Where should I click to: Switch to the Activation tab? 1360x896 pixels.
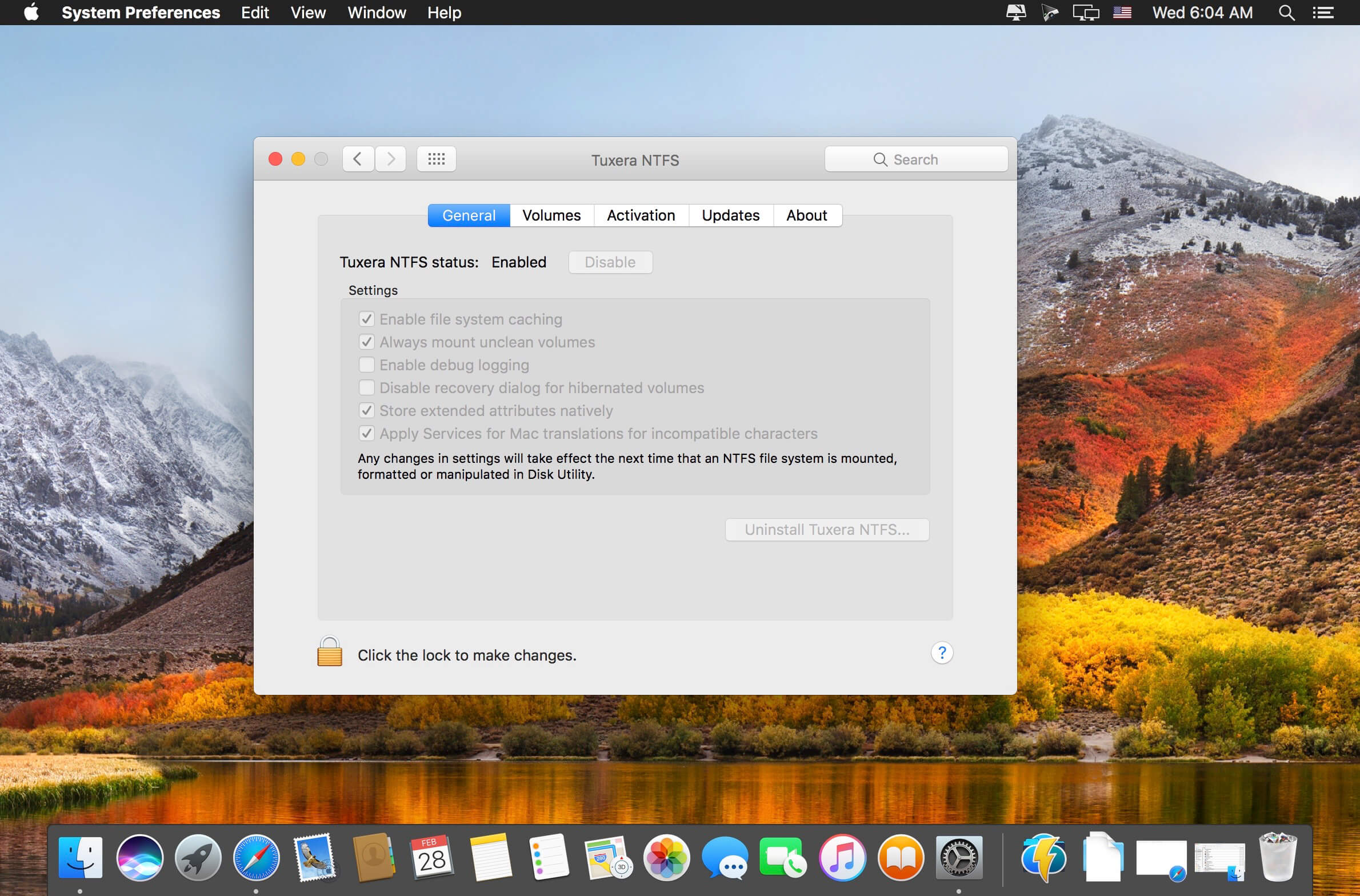(641, 215)
